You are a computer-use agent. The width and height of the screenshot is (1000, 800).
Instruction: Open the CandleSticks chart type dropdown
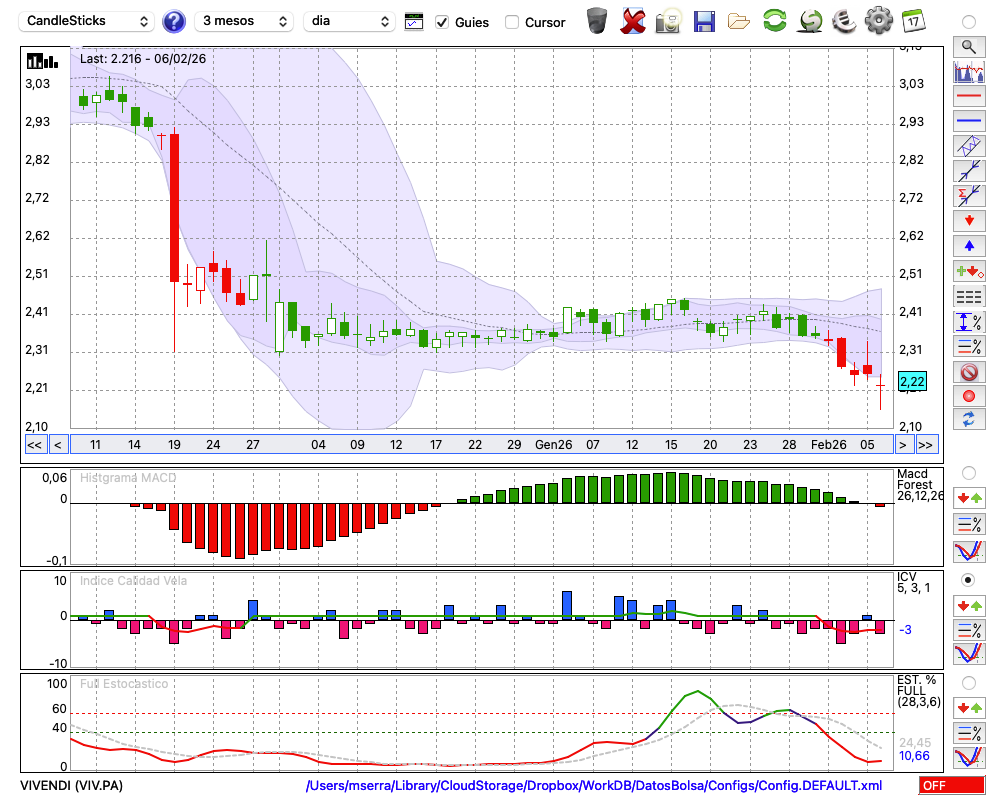(x=88, y=21)
